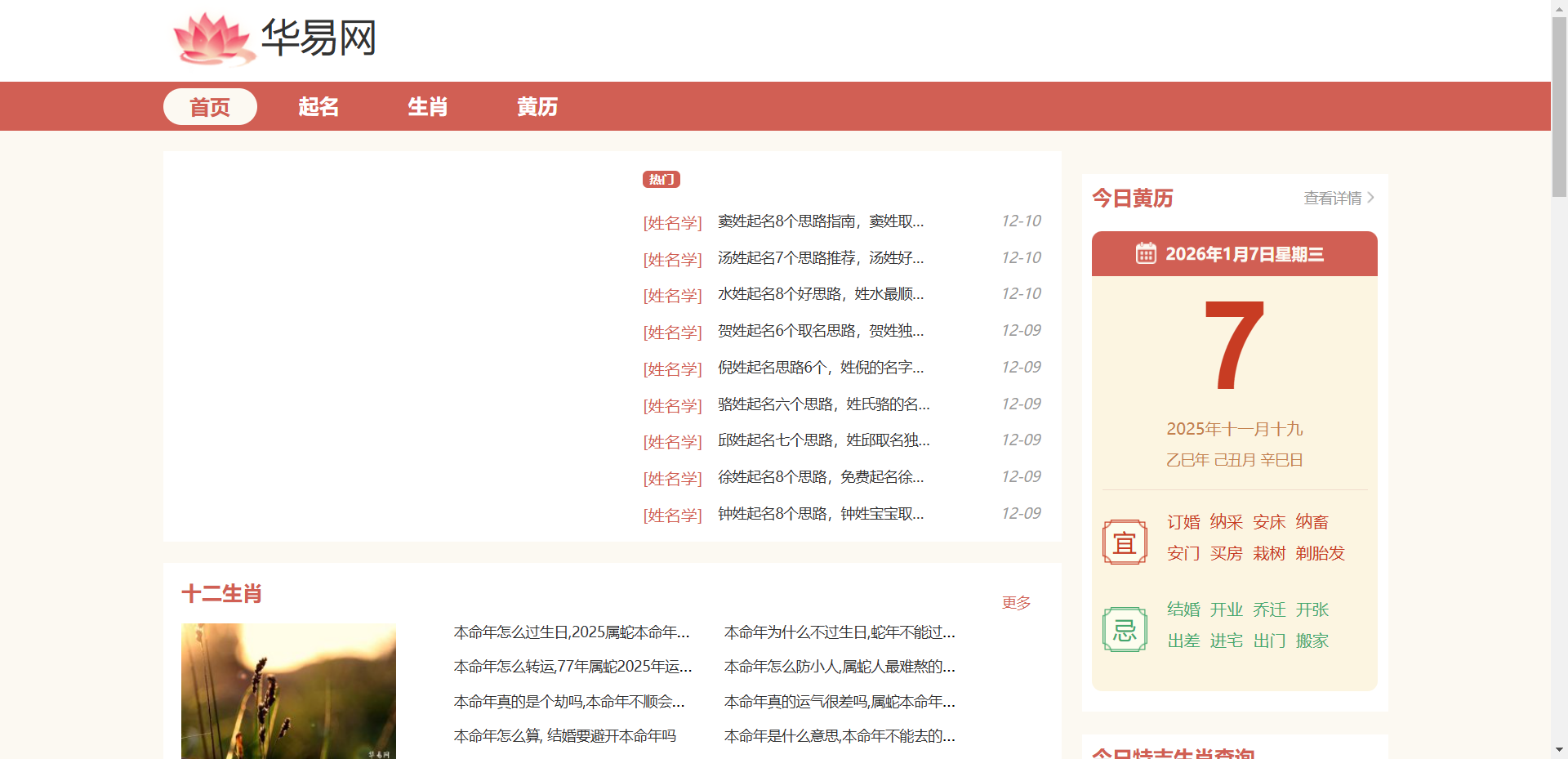This screenshot has width=1568, height=759.
Task: Click the calendar icon beside the date header
Action: tap(1147, 253)
